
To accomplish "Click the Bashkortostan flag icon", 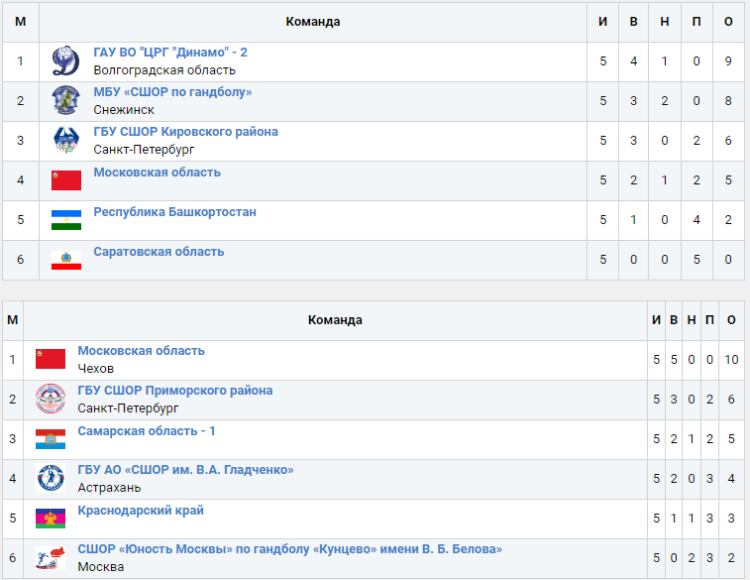I will [x=66, y=220].
